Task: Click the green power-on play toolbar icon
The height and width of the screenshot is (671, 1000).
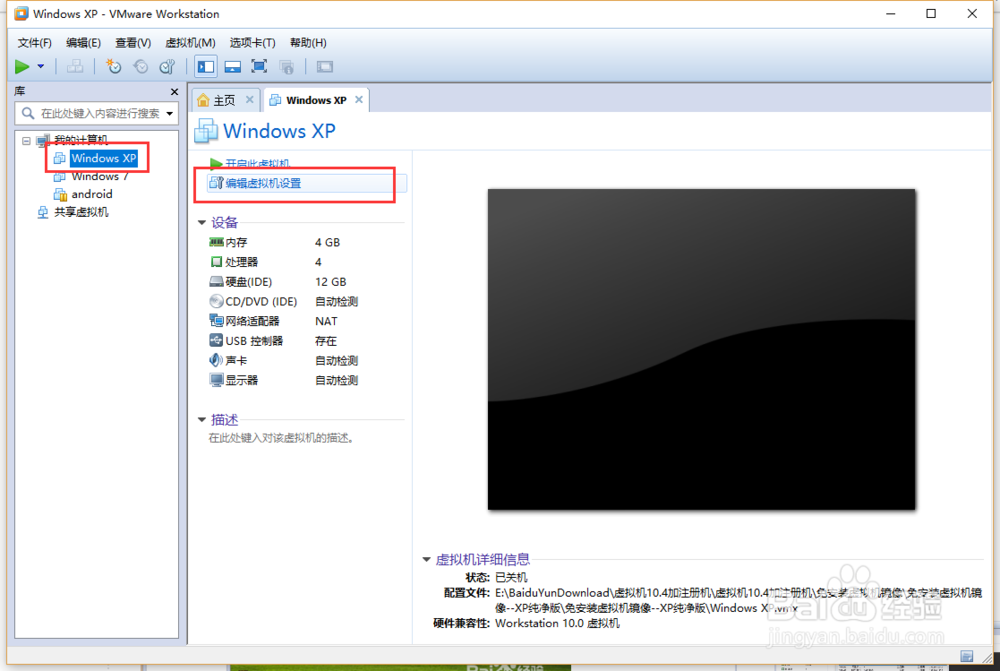Action: pos(22,66)
